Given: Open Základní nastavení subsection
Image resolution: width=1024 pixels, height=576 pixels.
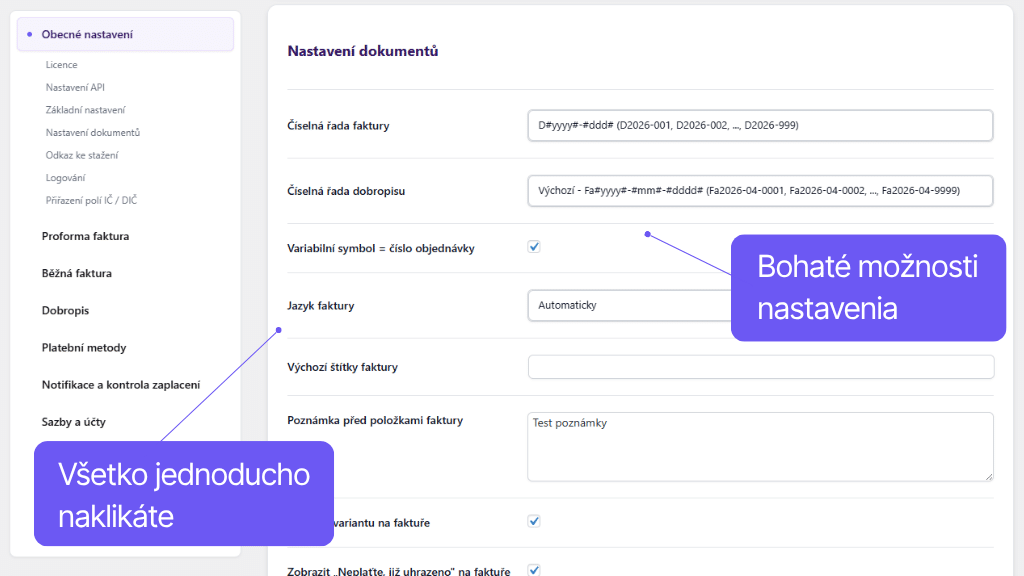Looking at the screenshot, I should (x=86, y=110).
